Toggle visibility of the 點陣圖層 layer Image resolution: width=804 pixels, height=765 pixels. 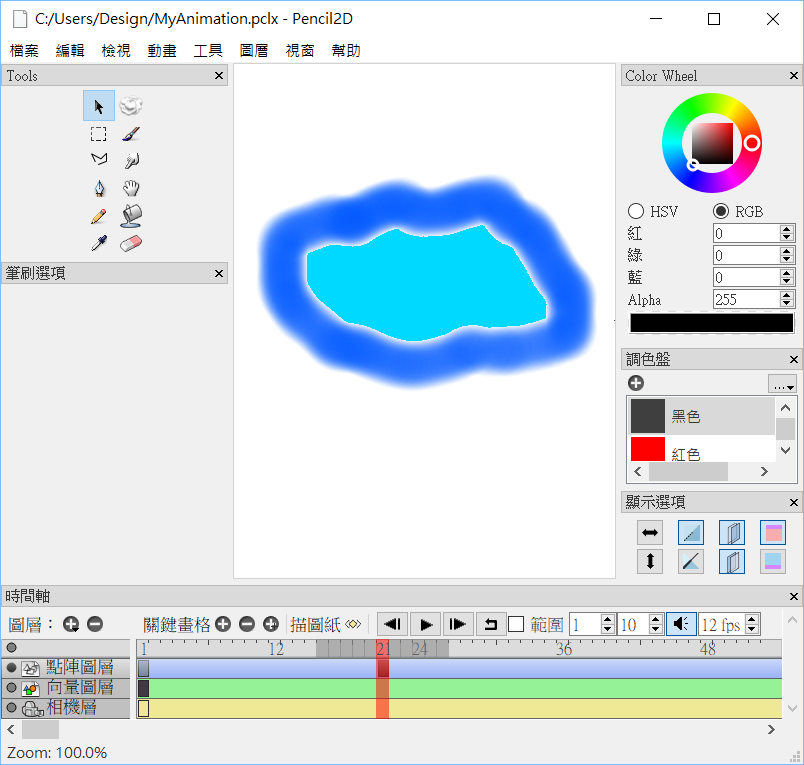12,668
